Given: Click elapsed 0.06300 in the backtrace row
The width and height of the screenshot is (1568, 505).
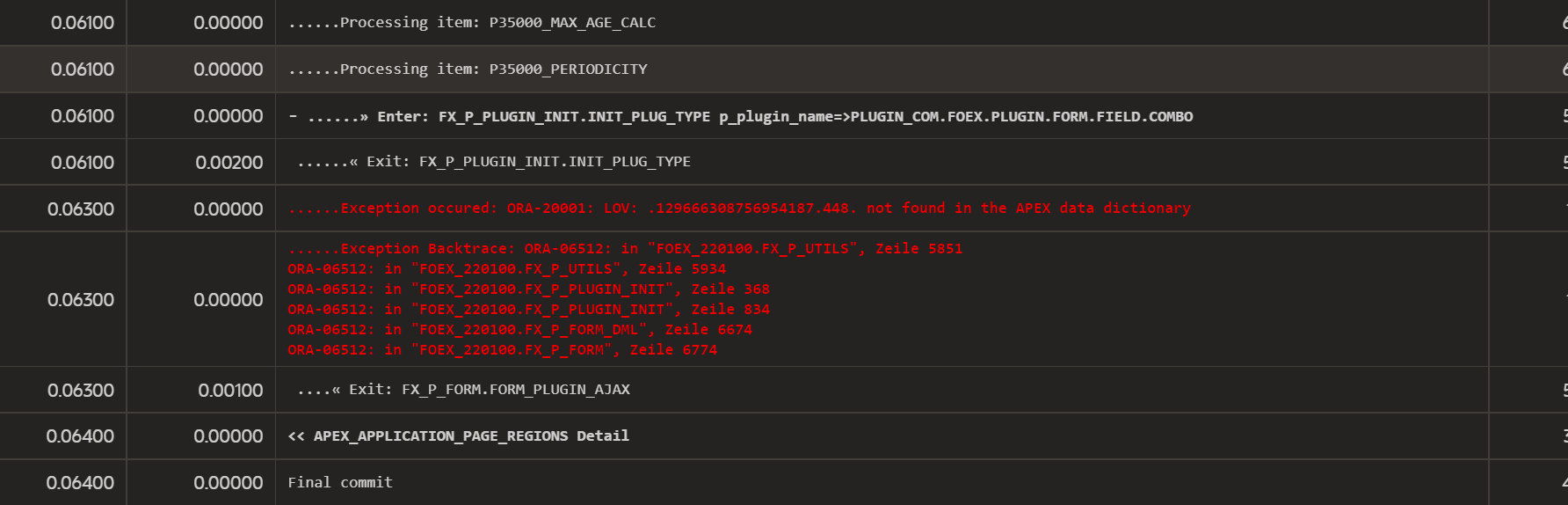Looking at the screenshot, I should (x=81, y=300).
